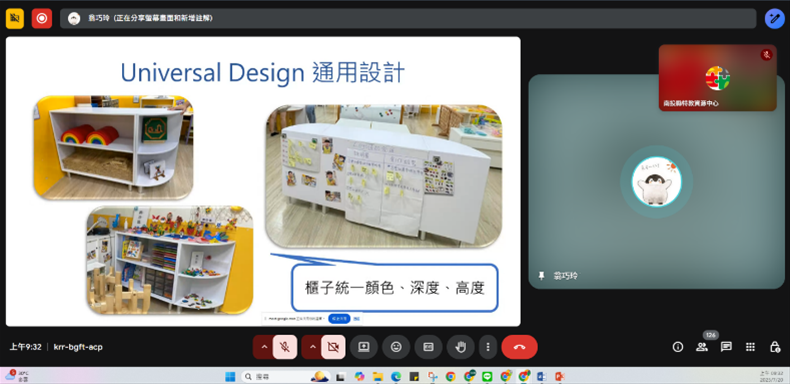
Task: Toggle closed captions
Action: [428, 347]
